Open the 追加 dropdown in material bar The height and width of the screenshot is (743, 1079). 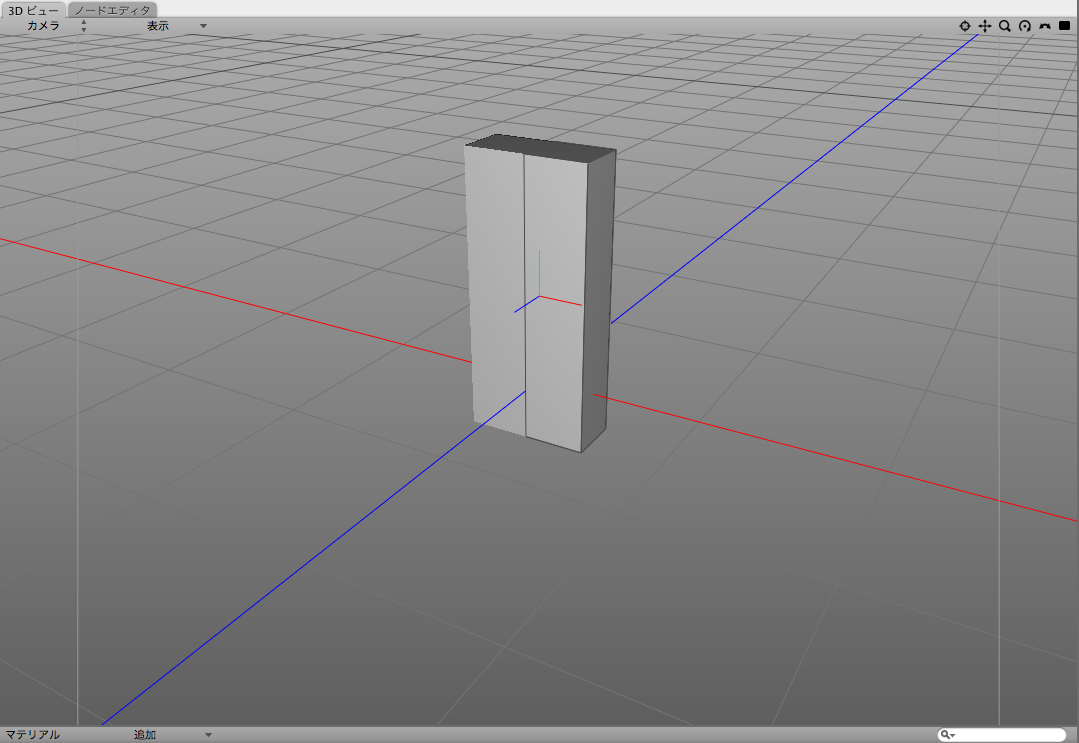tap(172, 735)
